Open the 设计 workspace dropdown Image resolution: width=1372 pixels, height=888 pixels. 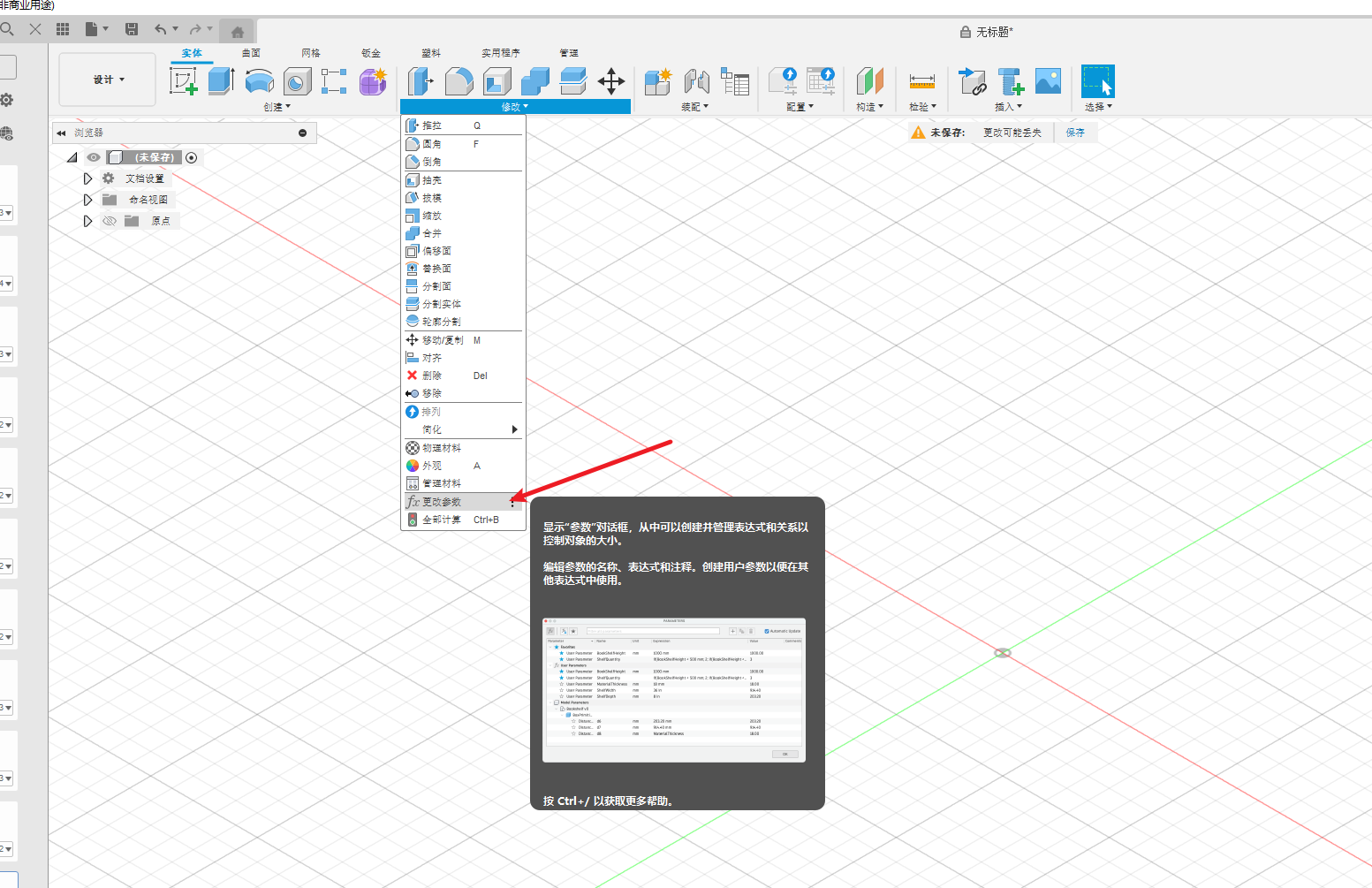tap(108, 80)
